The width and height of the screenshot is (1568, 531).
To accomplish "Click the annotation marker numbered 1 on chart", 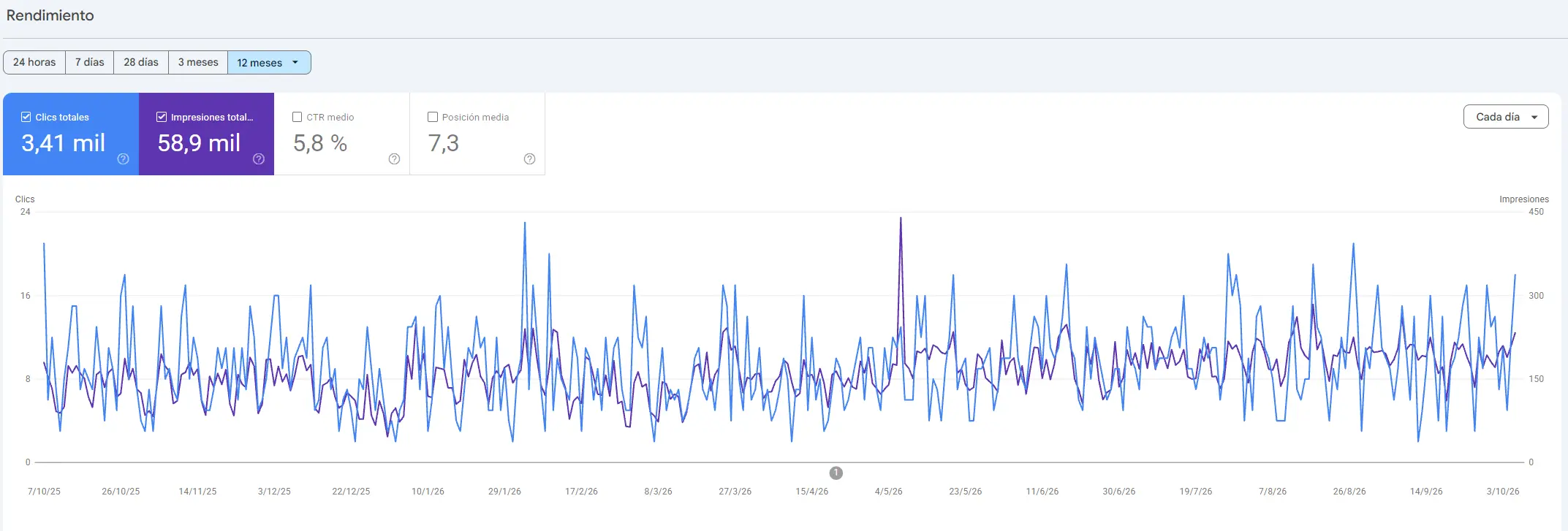I will [x=836, y=473].
